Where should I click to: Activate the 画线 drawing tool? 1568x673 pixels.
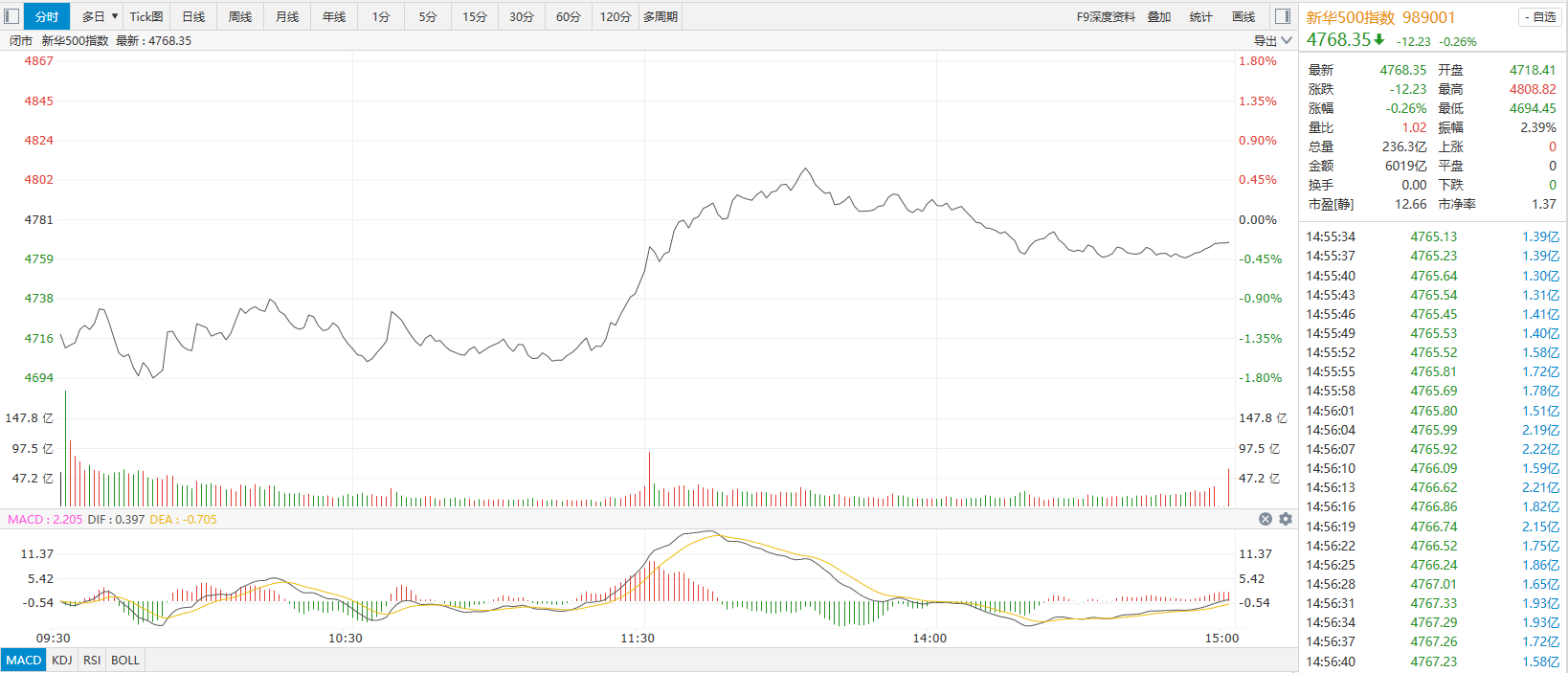(1243, 16)
